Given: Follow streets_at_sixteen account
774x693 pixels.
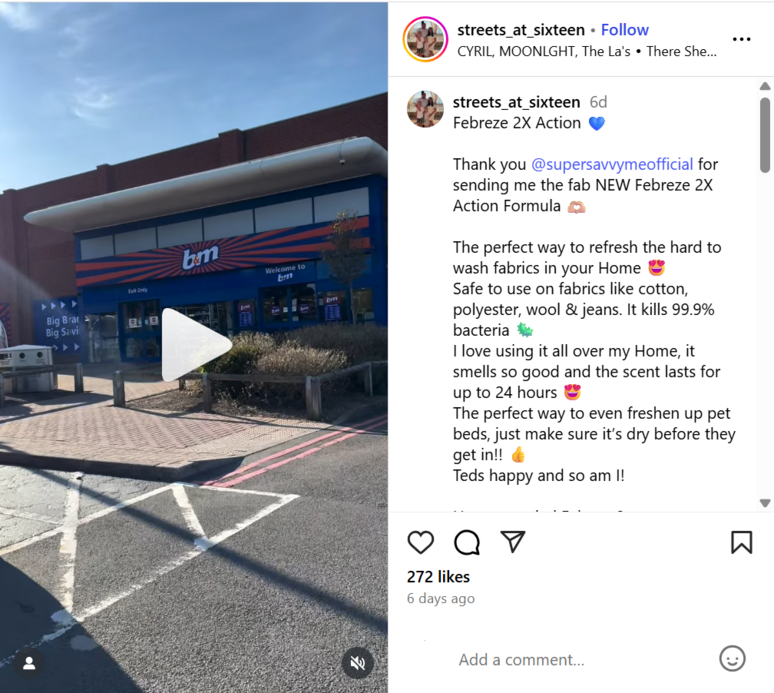Looking at the screenshot, I should click(624, 30).
